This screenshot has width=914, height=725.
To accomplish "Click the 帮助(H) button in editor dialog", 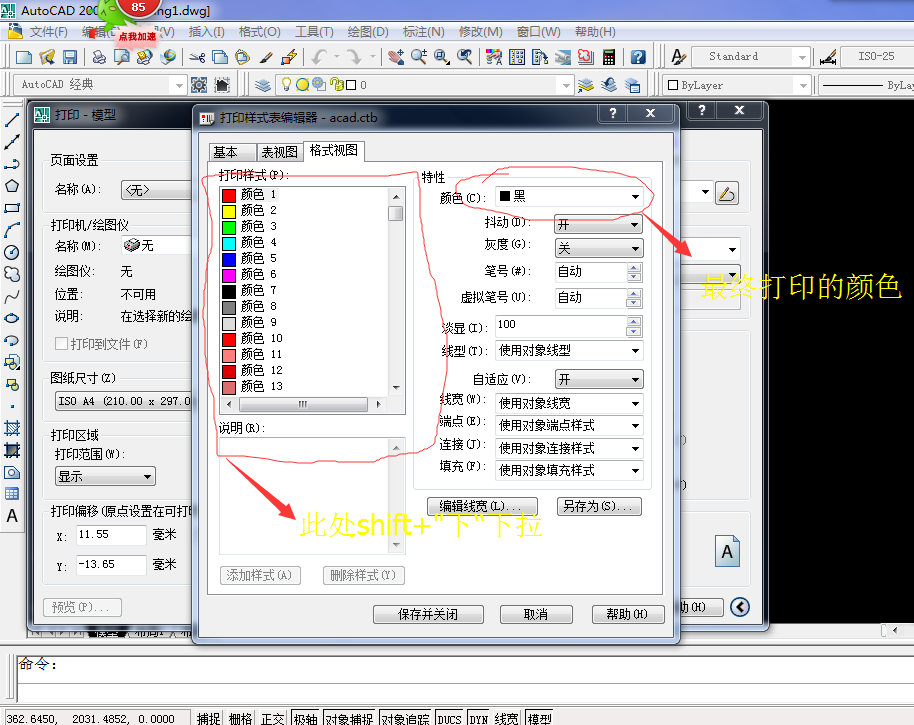I will [x=628, y=614].
